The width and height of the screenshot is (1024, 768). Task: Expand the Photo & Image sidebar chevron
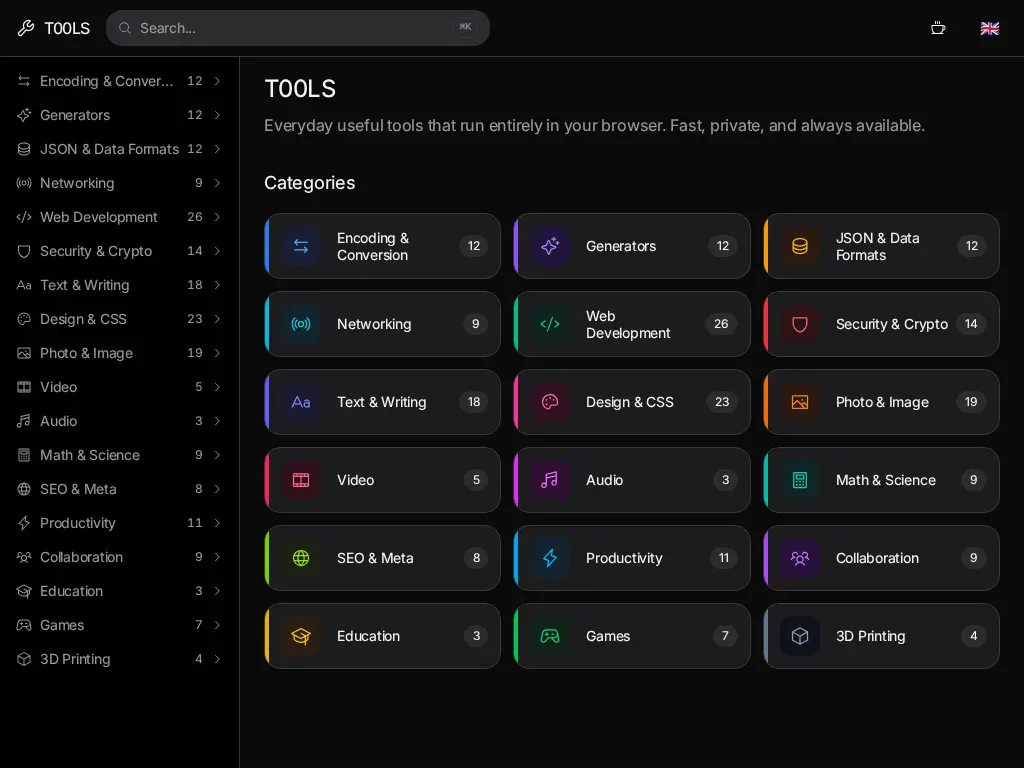pos(217,353)
